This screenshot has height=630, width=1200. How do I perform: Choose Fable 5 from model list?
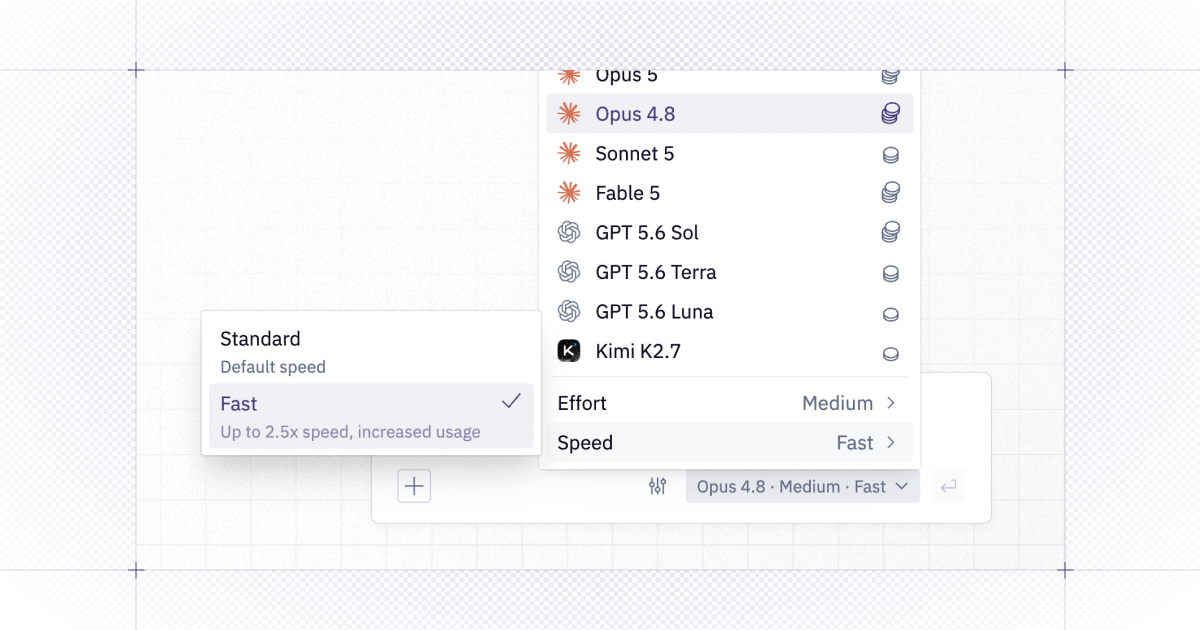coord(729,193)
